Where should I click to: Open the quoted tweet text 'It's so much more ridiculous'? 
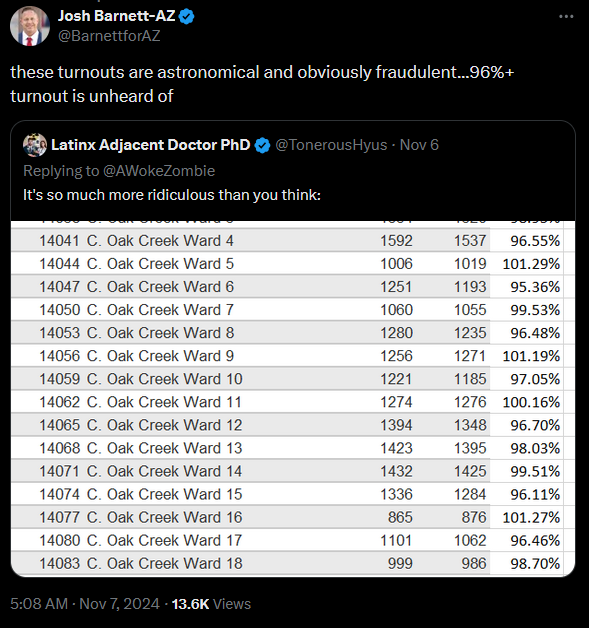pyautogui.click(x=172, y=195)
